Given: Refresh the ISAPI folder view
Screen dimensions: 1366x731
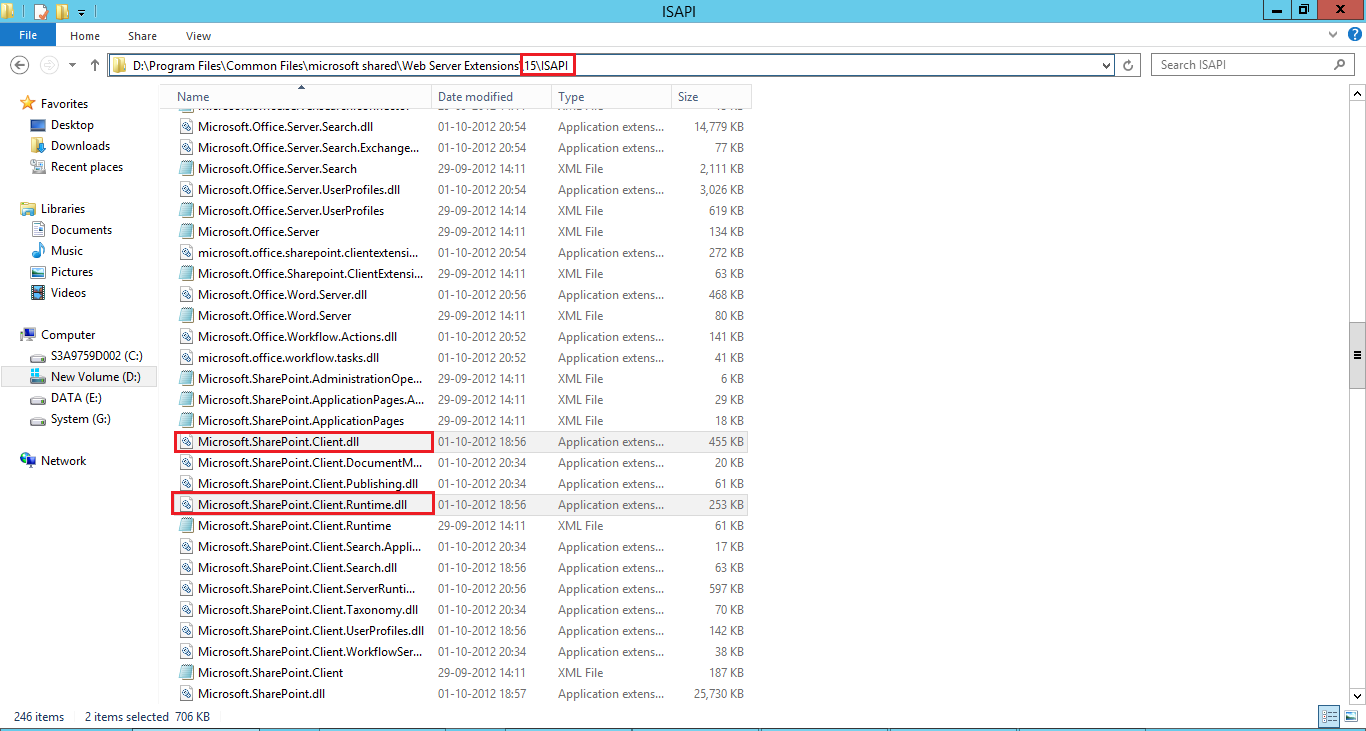Looking at the screenshot, I should click(x=1129, y=65).
